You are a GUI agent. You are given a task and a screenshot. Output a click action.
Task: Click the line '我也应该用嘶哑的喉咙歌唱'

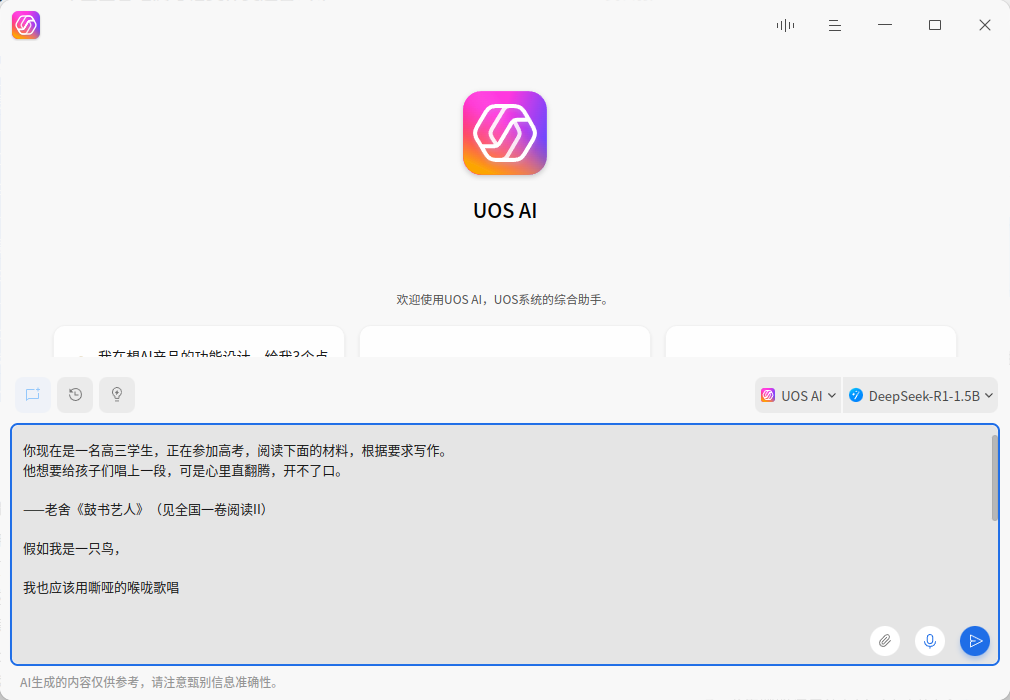[x=101, y=587]
